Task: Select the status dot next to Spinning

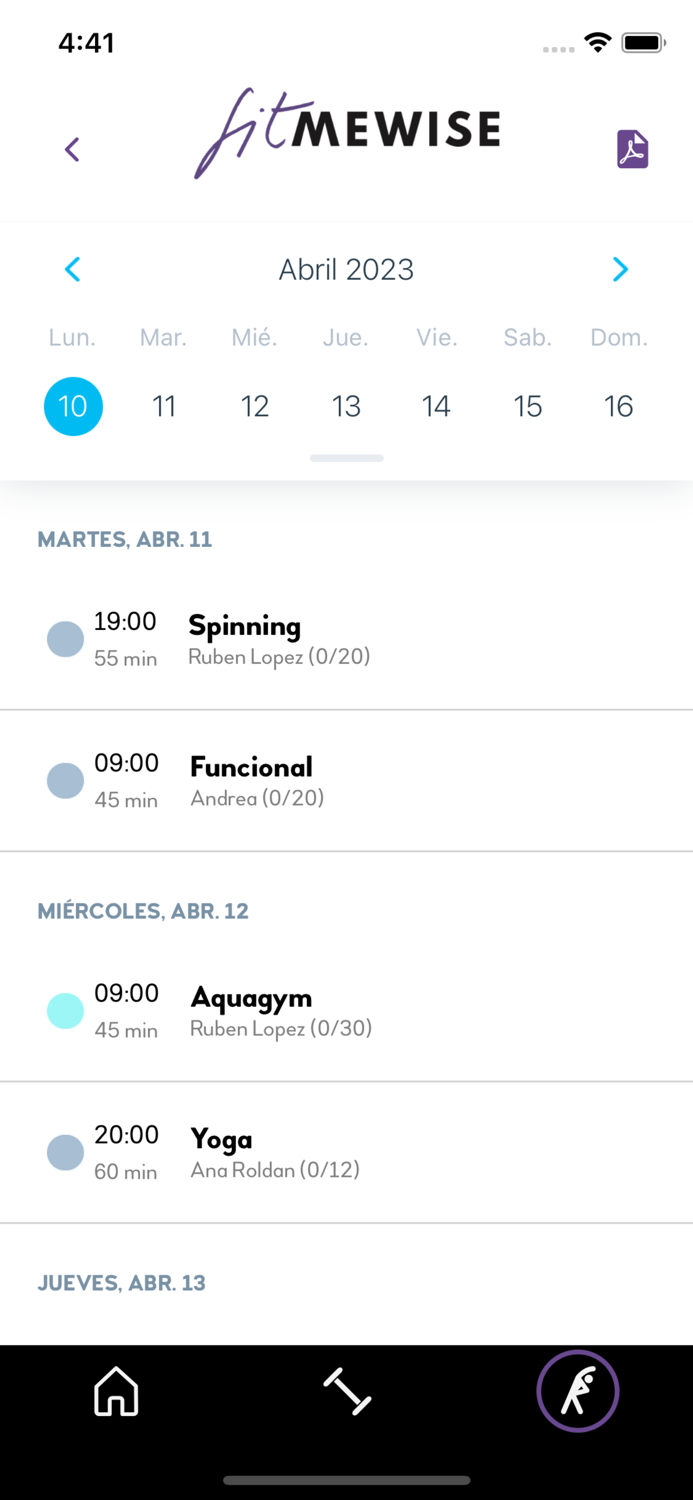Action: [65, 638]
